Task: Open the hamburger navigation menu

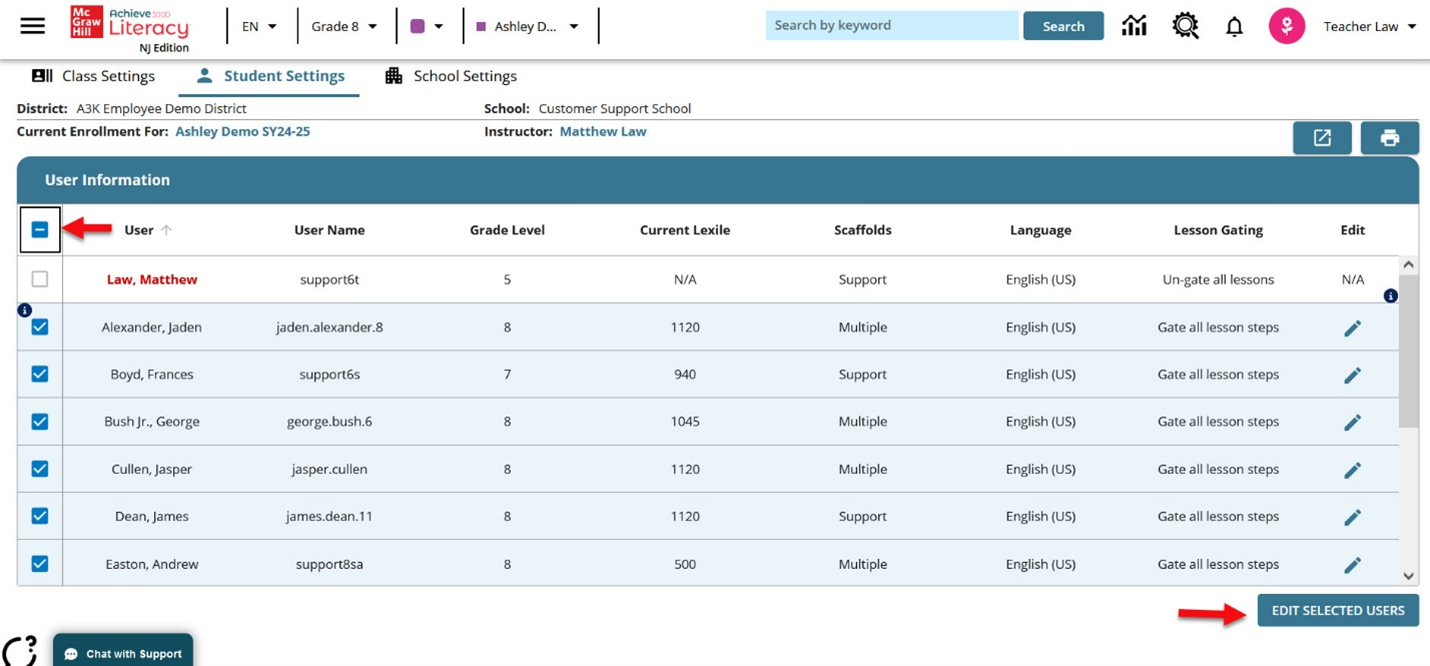Action: pos(33,26)
